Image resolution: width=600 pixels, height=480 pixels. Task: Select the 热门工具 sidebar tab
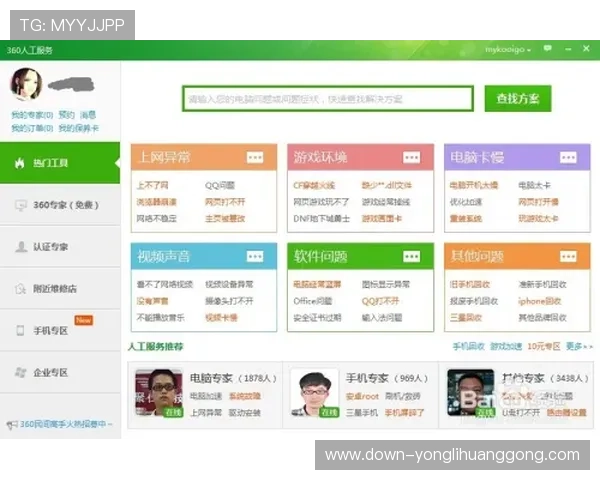click(60, 163)
